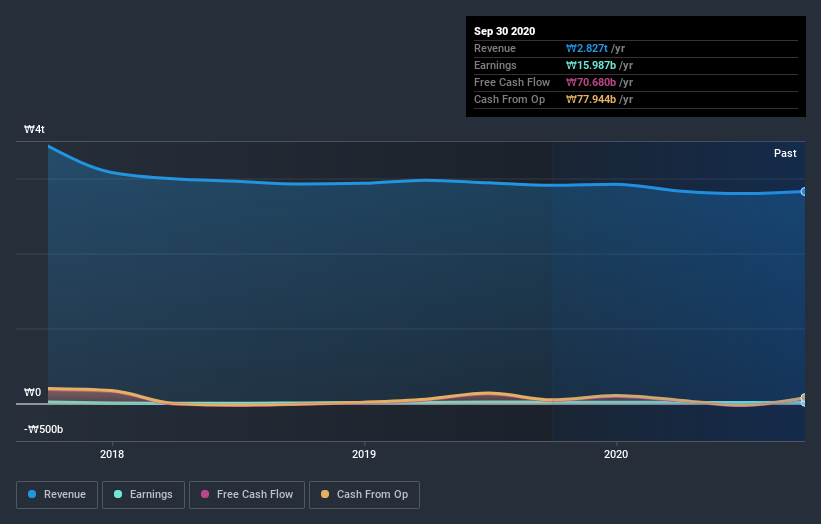Select the 2018 x-axis label
The height and width of the screenshot is (524, 821).
(112, 454)
